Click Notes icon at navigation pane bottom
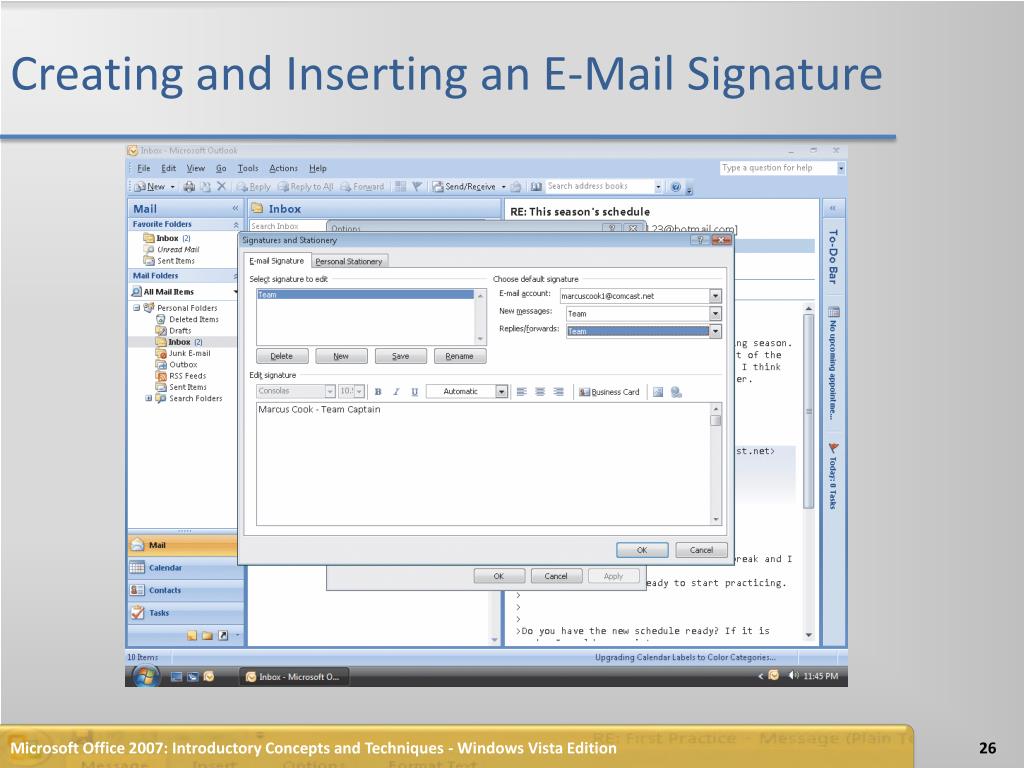Viewport: 1024px width, 768px height. click(x=191, y=635)
